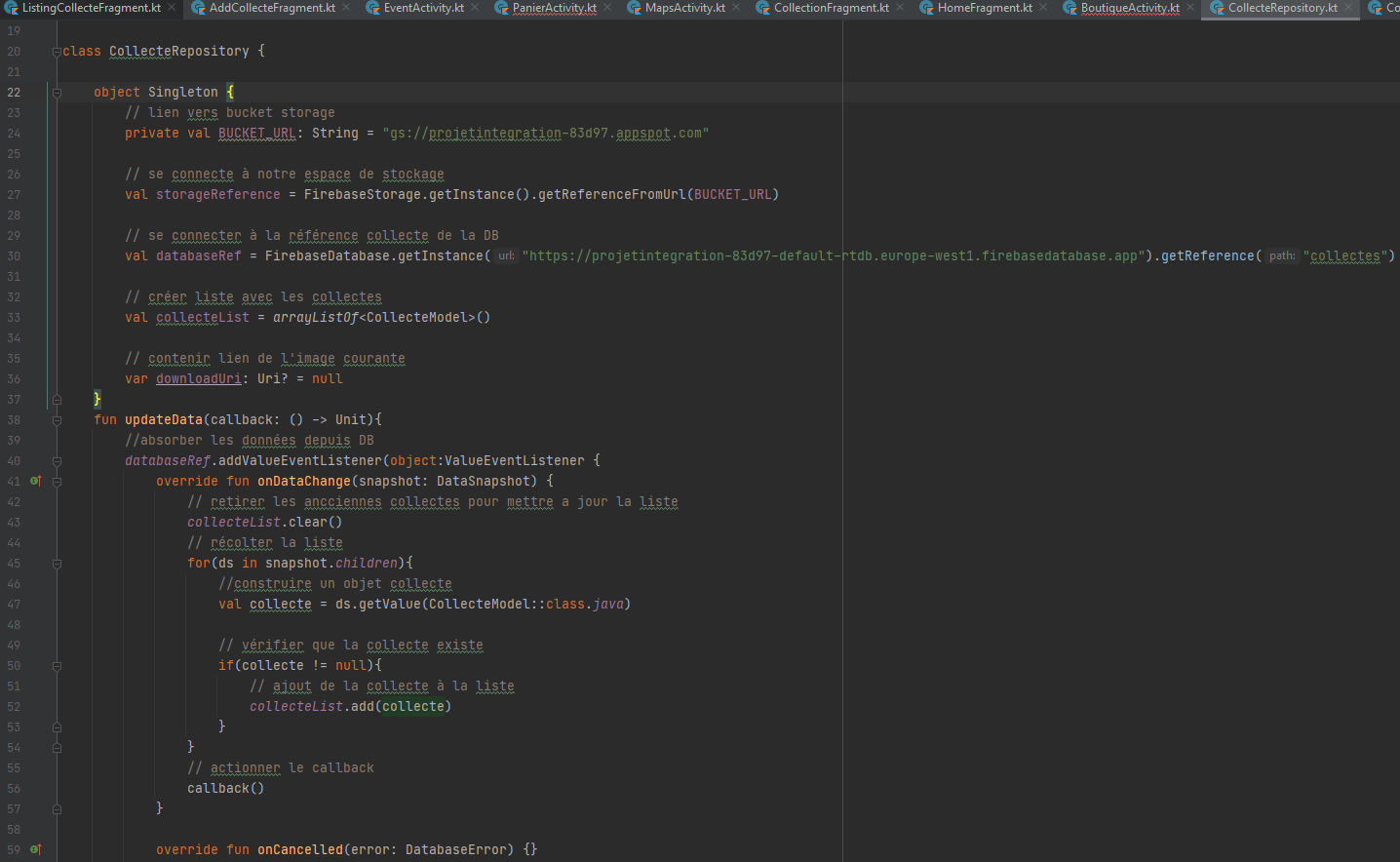Click collecteList.clear() statement
The height and width of the screenshot is (862, 1400).
(x=265, y=523)
